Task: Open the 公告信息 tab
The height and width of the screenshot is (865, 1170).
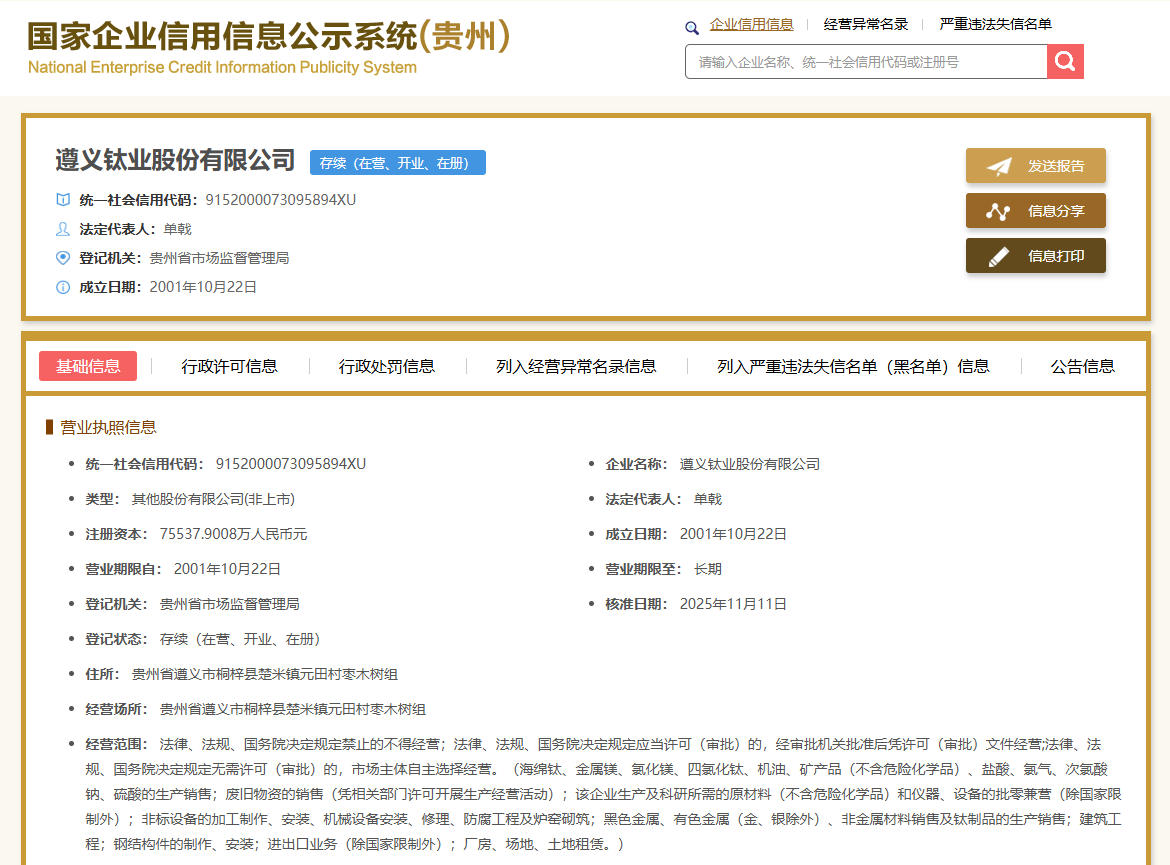Action: 1083,366
